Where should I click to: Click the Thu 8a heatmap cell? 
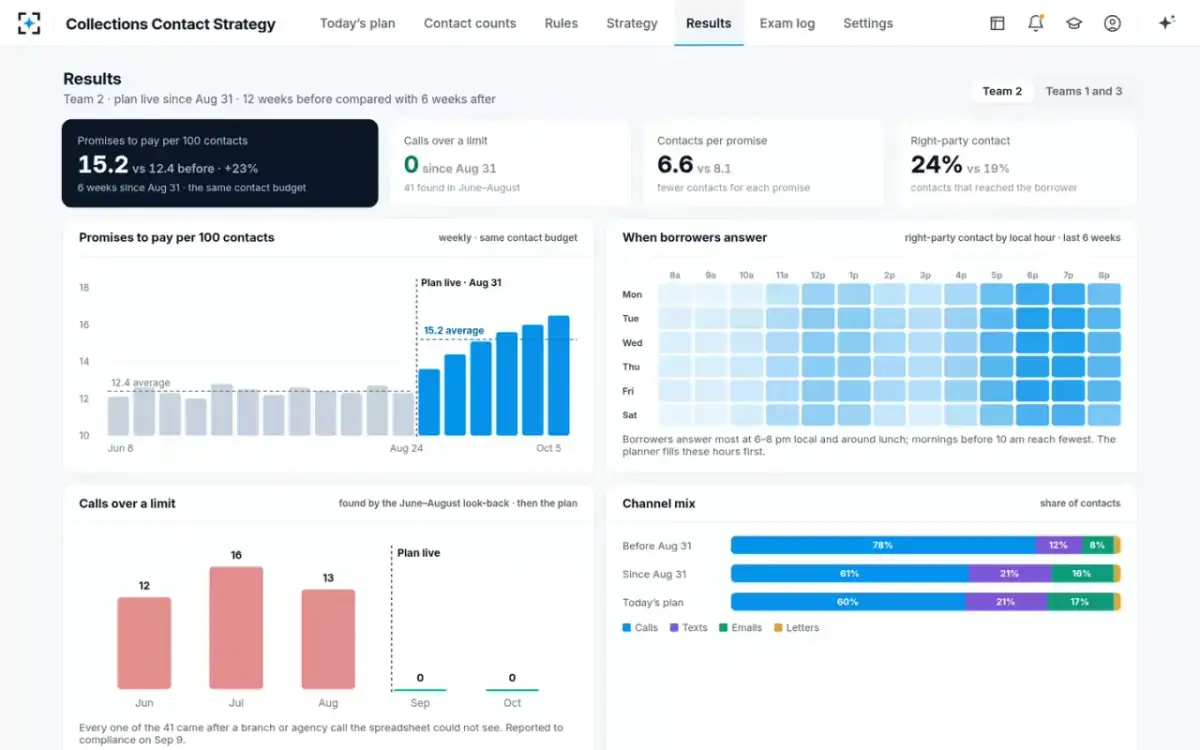tap(675, 366)
